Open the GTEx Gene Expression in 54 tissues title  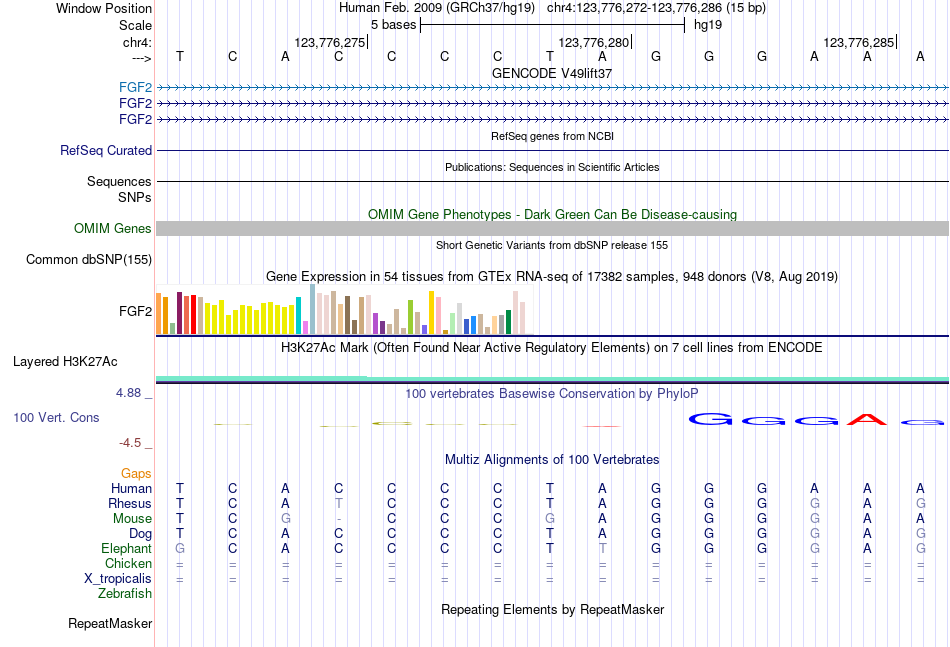[x=552, y=277]
